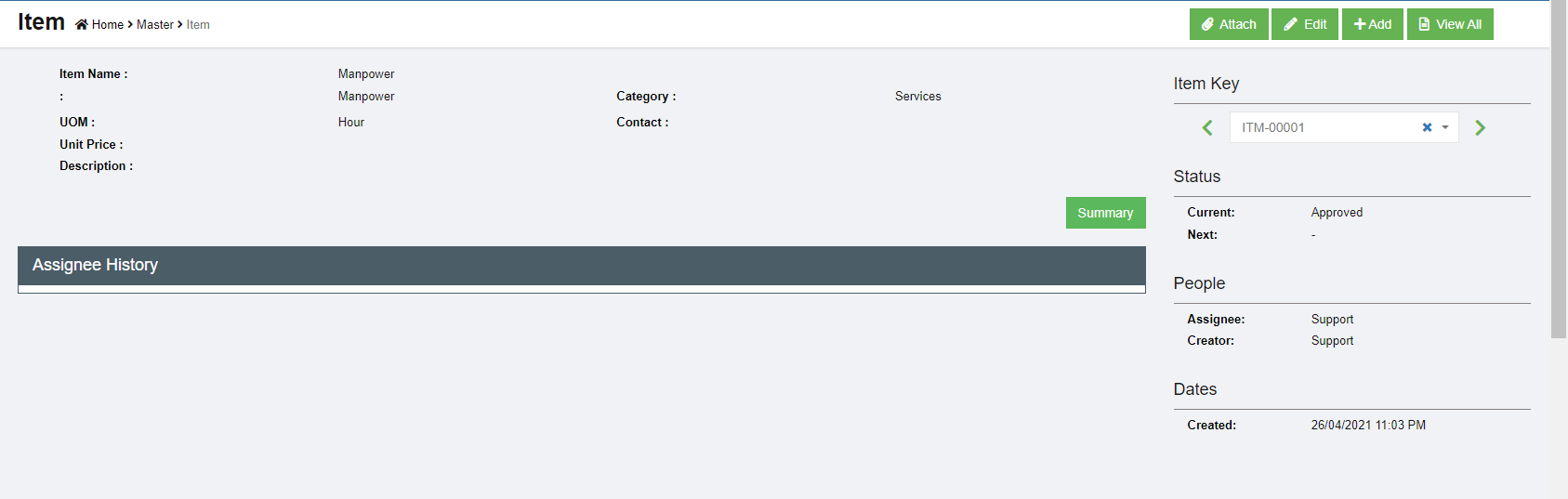The width and height of the screenshot is (1568, 499).
Task: Expand the Assignee History panel header
Action: [x=581, y=266]
